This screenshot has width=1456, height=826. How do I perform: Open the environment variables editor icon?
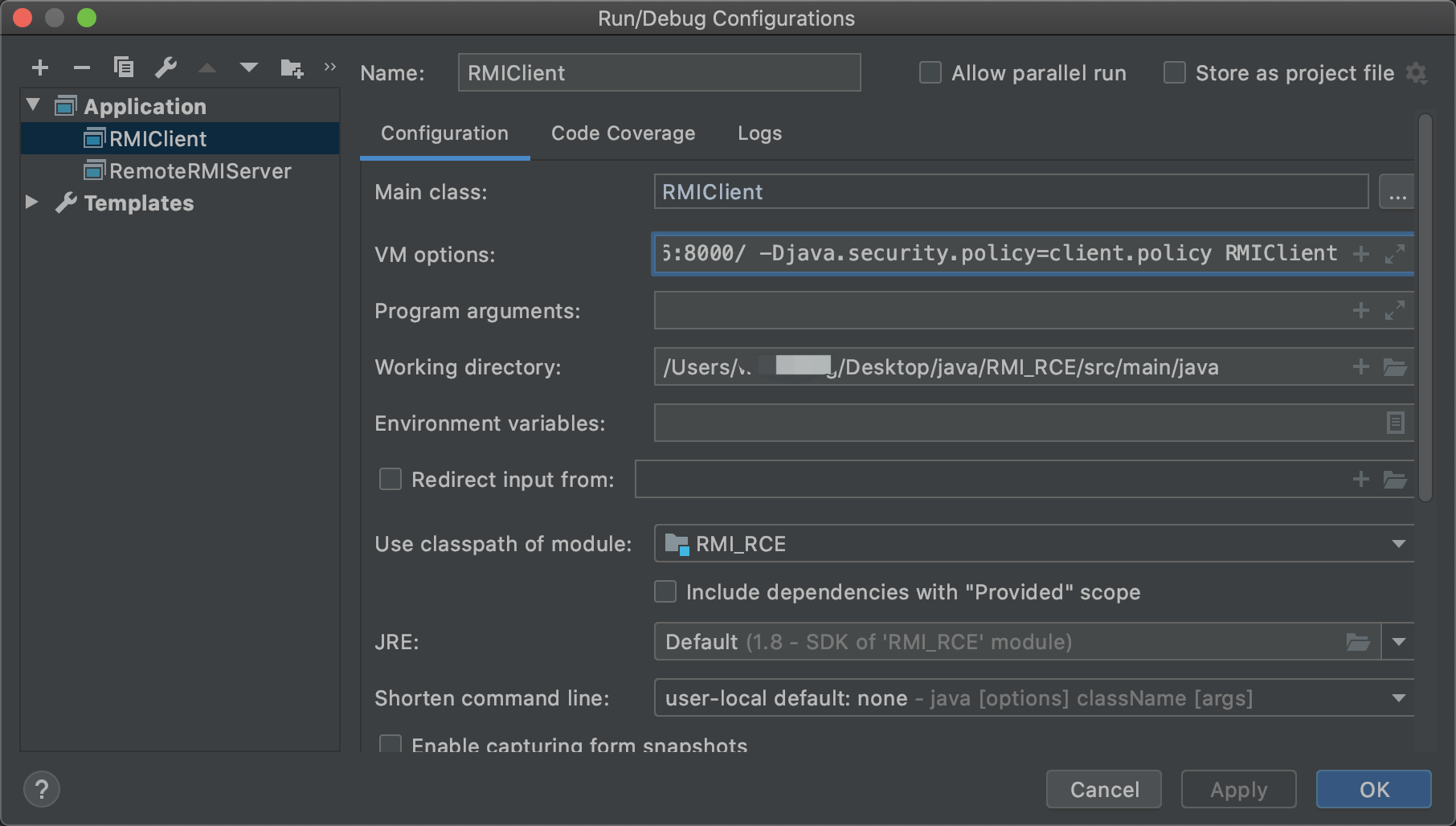(1395, 423)
